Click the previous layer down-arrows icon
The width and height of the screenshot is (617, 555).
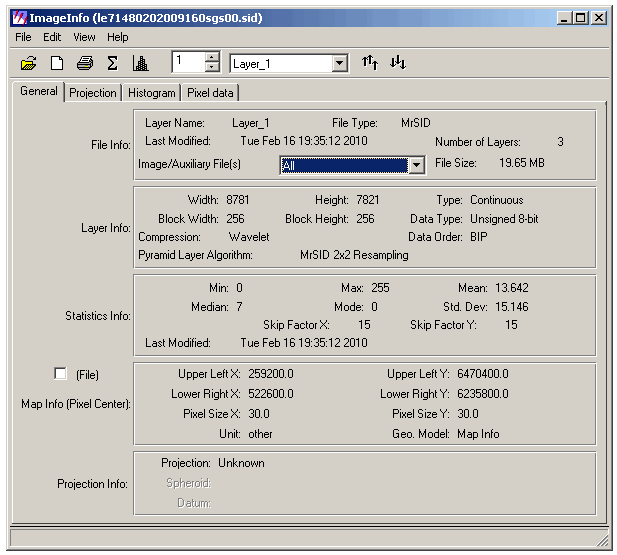[x=398, y=63]
